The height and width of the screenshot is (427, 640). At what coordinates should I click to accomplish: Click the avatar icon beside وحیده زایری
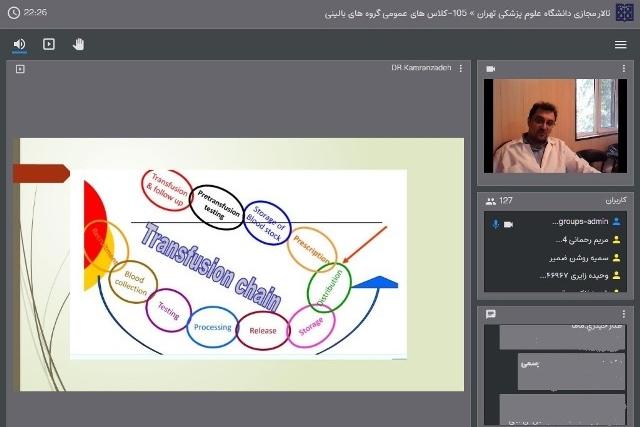point(617,276)
